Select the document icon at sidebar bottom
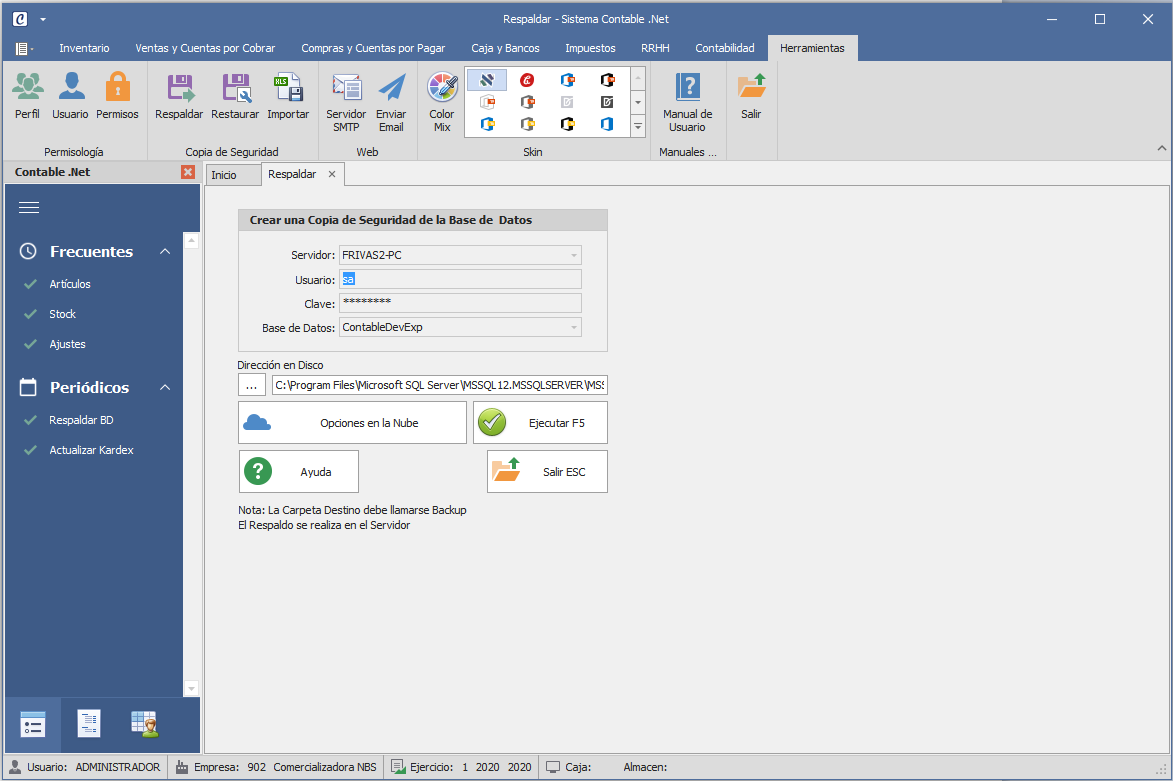Screen dimensions: 1173x781 [89, 724]
